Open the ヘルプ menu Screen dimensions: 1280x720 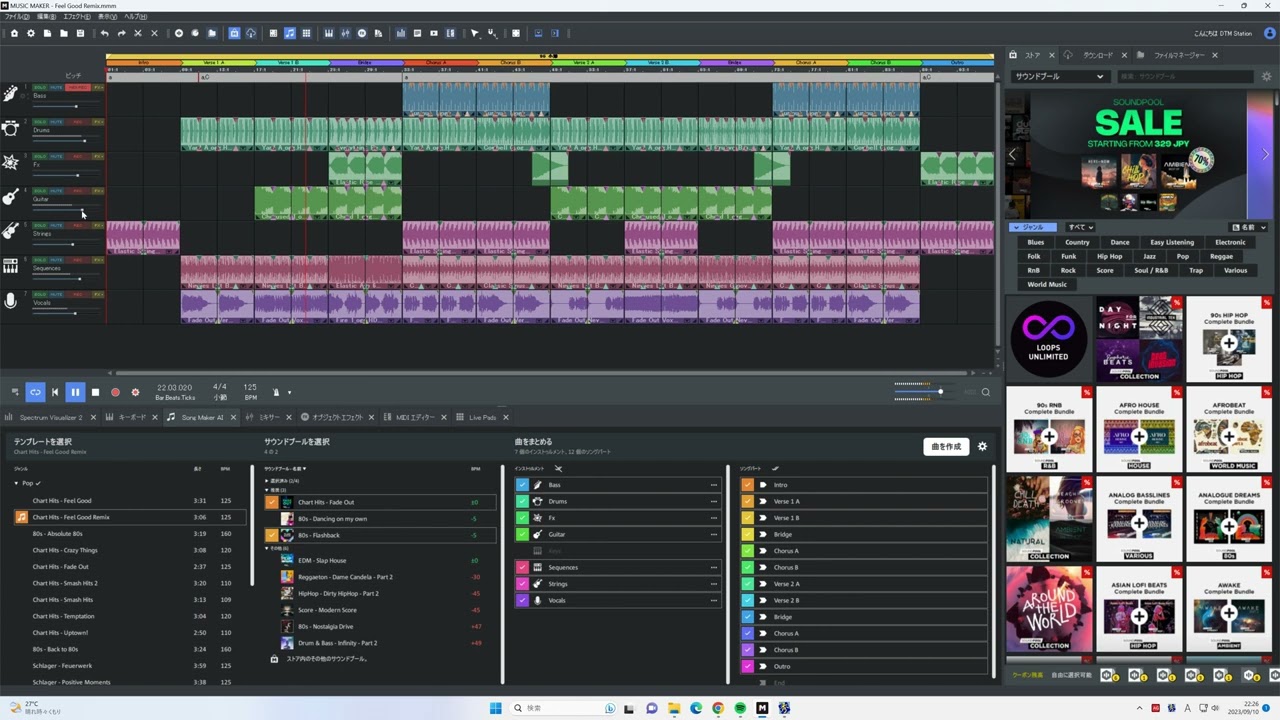pos(136,17)
